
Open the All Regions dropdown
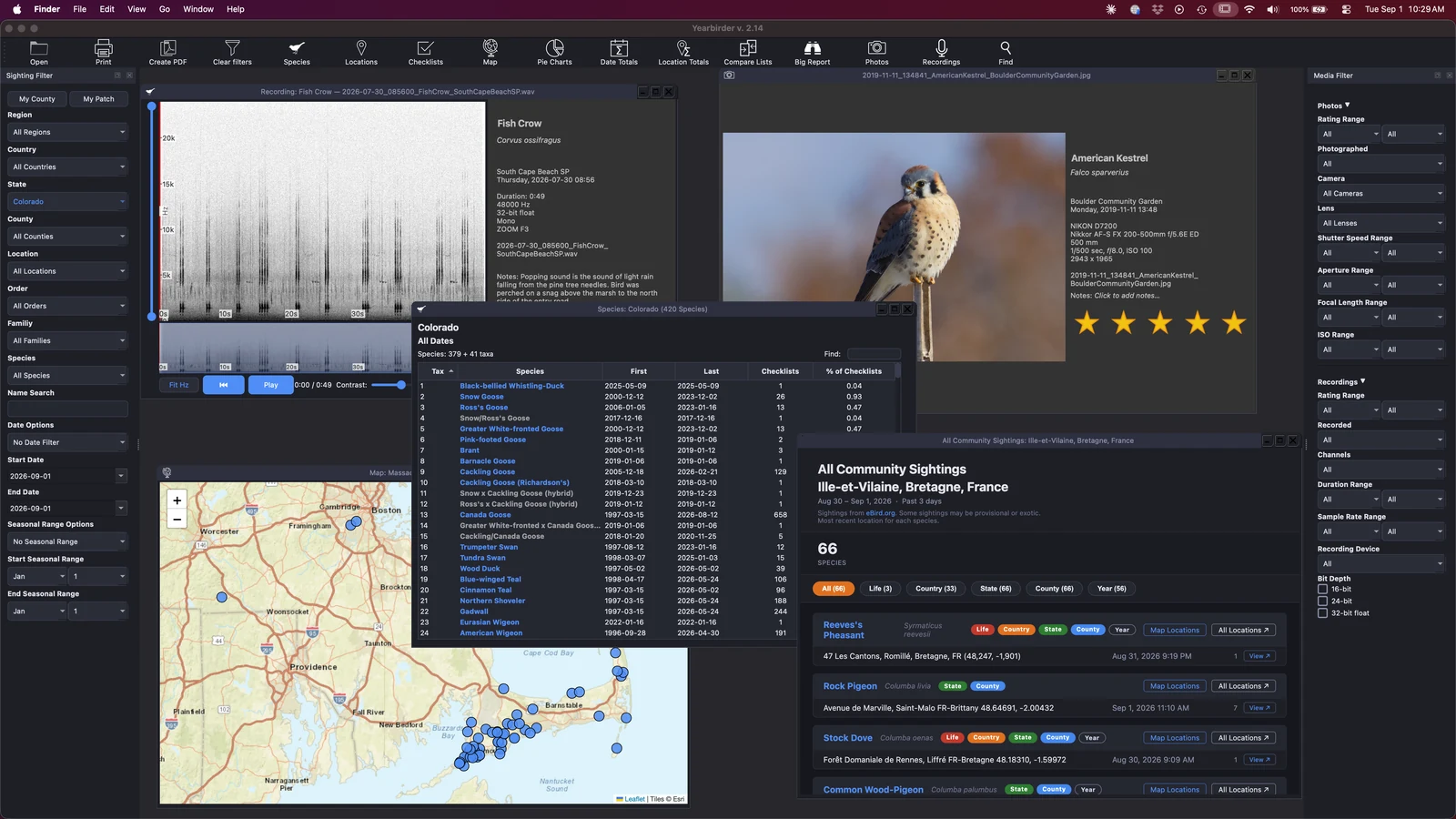coord(68,132)
